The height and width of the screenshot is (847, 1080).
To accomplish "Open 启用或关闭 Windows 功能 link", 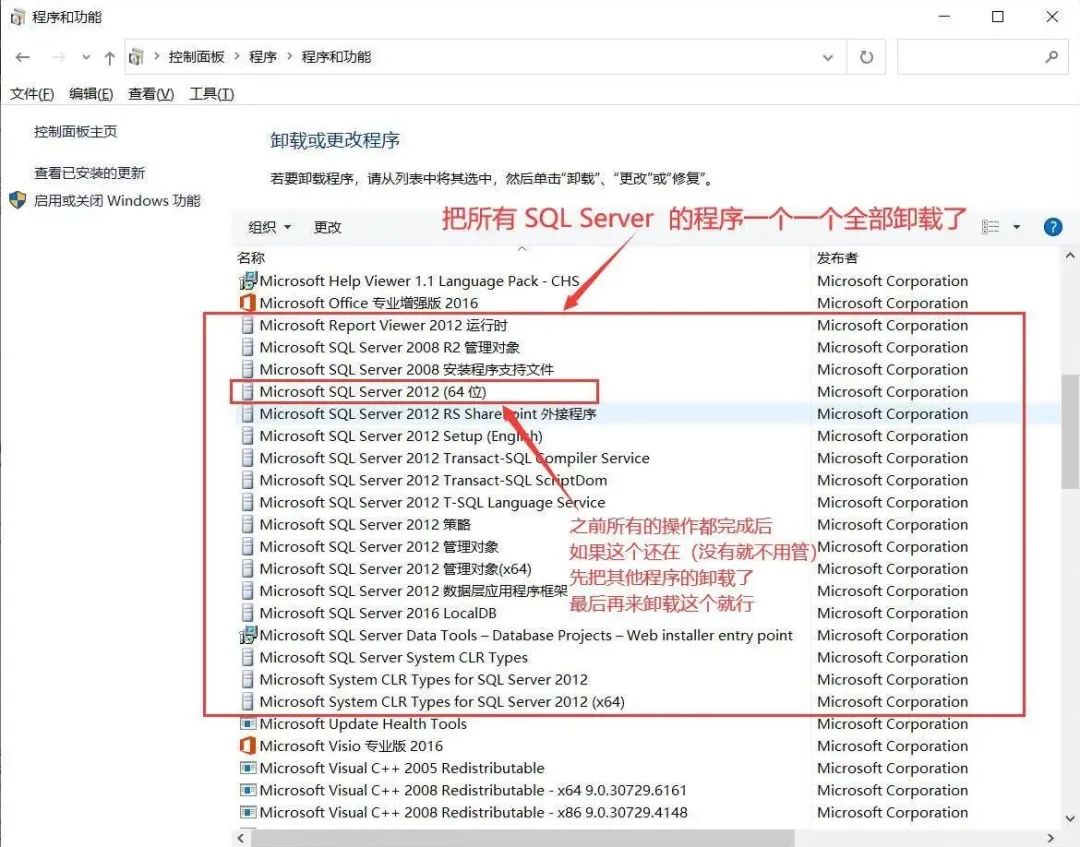I will [117, 200].
